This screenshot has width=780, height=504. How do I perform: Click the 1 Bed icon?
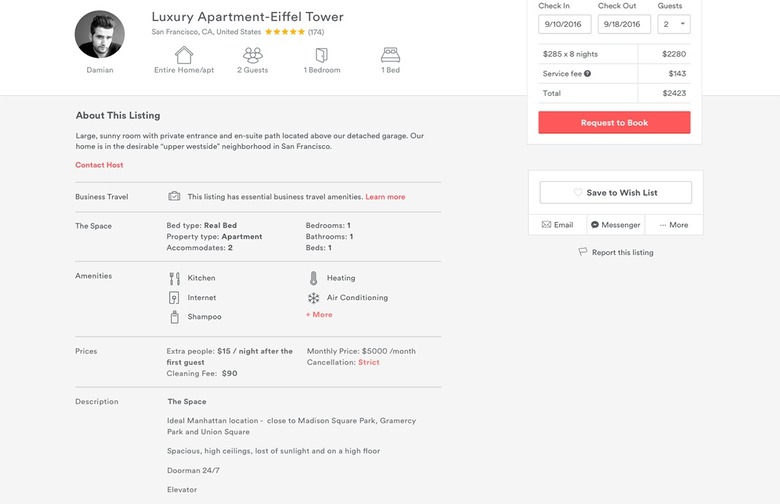tap(390, 55)
